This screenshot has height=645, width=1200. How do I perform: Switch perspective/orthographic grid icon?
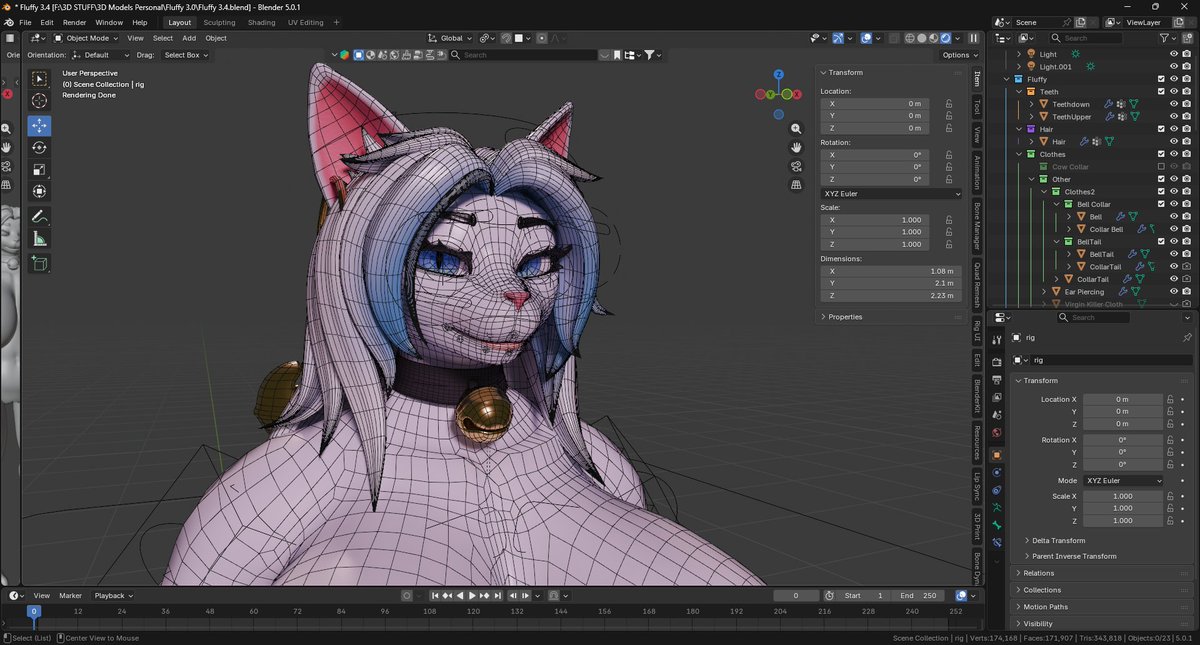pyautogui.click(x=796, y=184)
